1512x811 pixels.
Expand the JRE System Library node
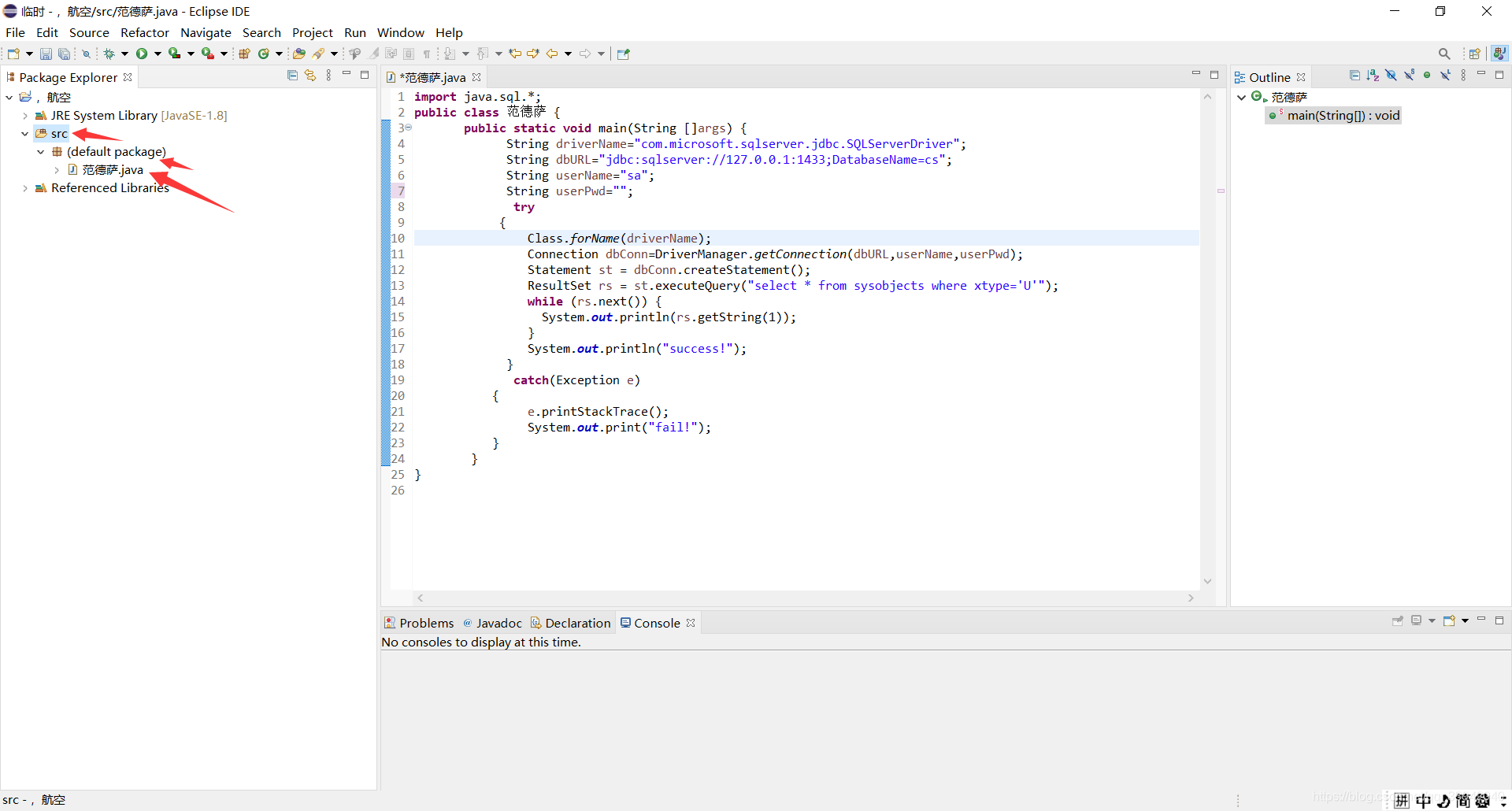pyautogui.click(x=25, y=116)
